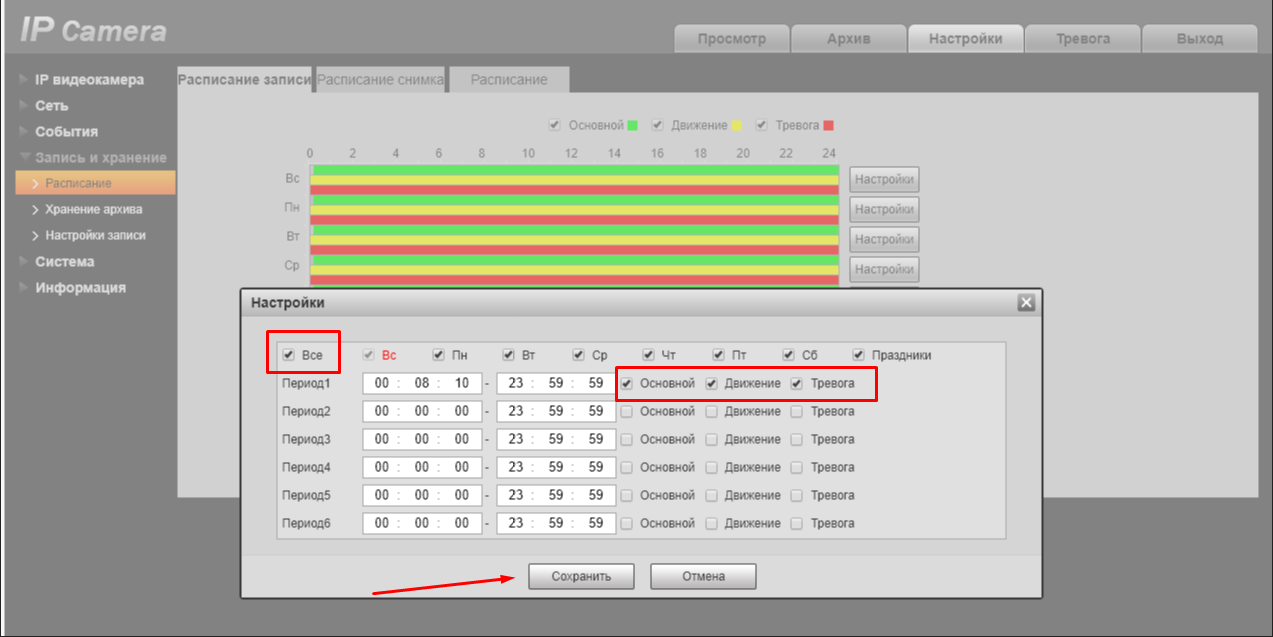This screenshot has height=637, width=1273.
Task: Cancel dialog with Отмена button
Action: pyautogui.click(x=703, y=576)
